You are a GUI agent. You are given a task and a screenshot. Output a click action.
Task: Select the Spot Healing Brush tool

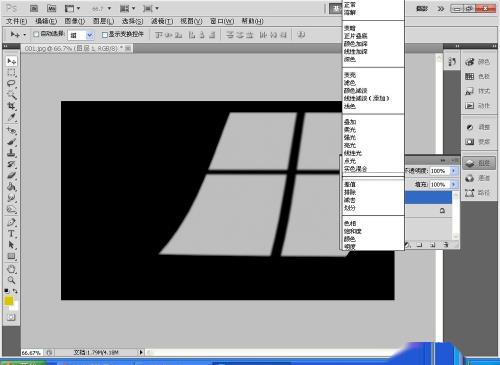tap(11, 131)
